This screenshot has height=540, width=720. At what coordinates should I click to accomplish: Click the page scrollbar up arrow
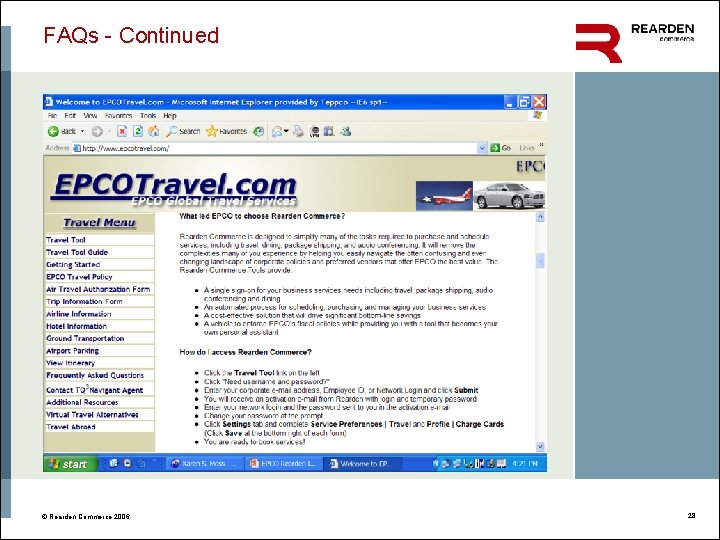click(540, 217)
